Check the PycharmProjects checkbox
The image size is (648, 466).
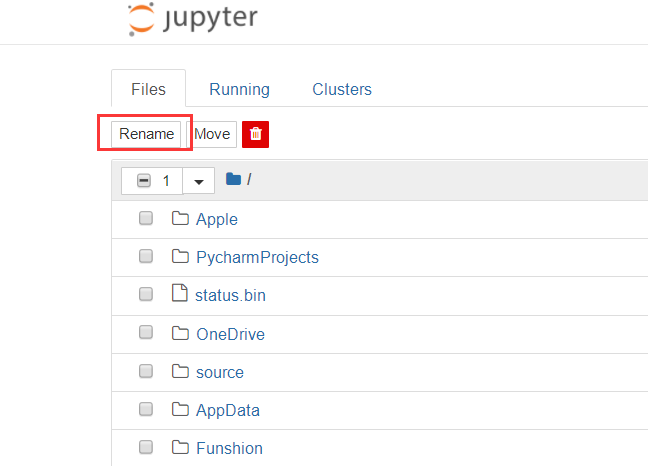click(146, 256)
